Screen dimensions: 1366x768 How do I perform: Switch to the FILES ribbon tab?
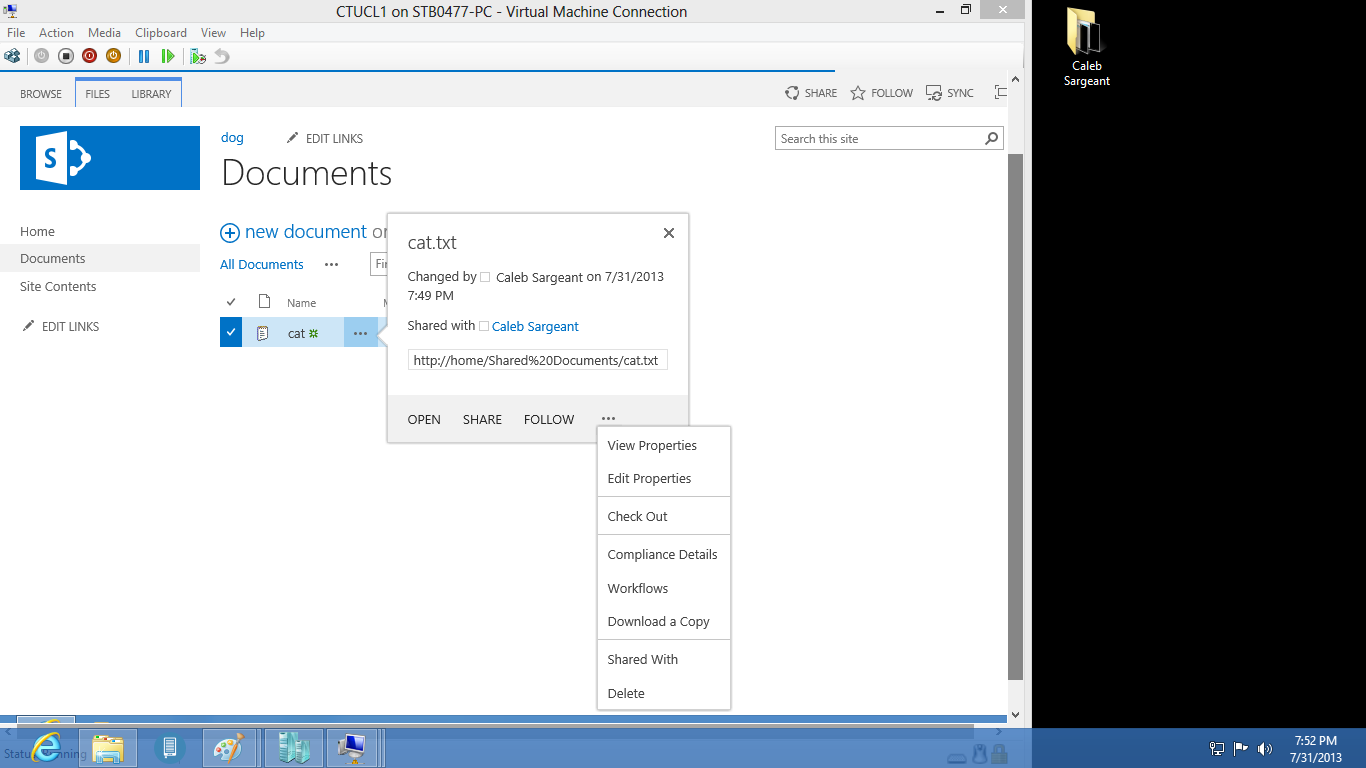[97, 94]
